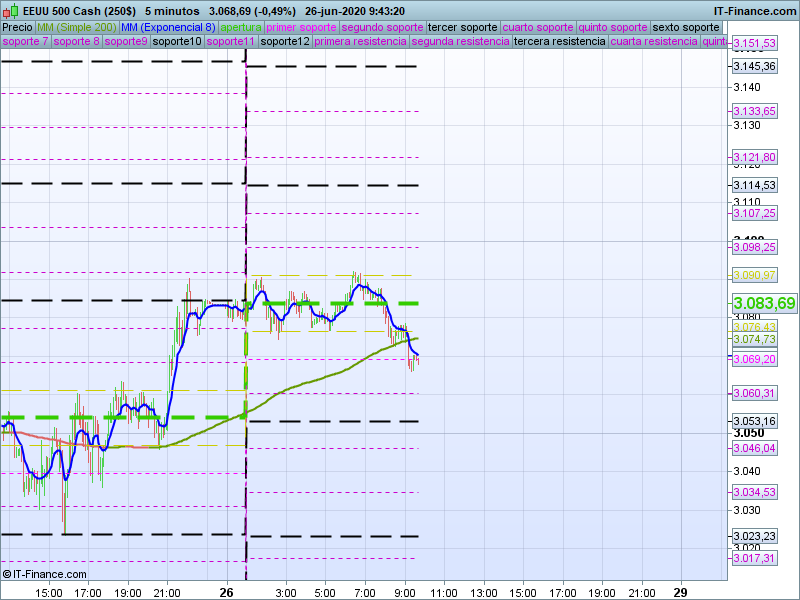This screenshot has width=800, height=600.
Task: Select the primer soporte label
Action: [x=302, y=27]
